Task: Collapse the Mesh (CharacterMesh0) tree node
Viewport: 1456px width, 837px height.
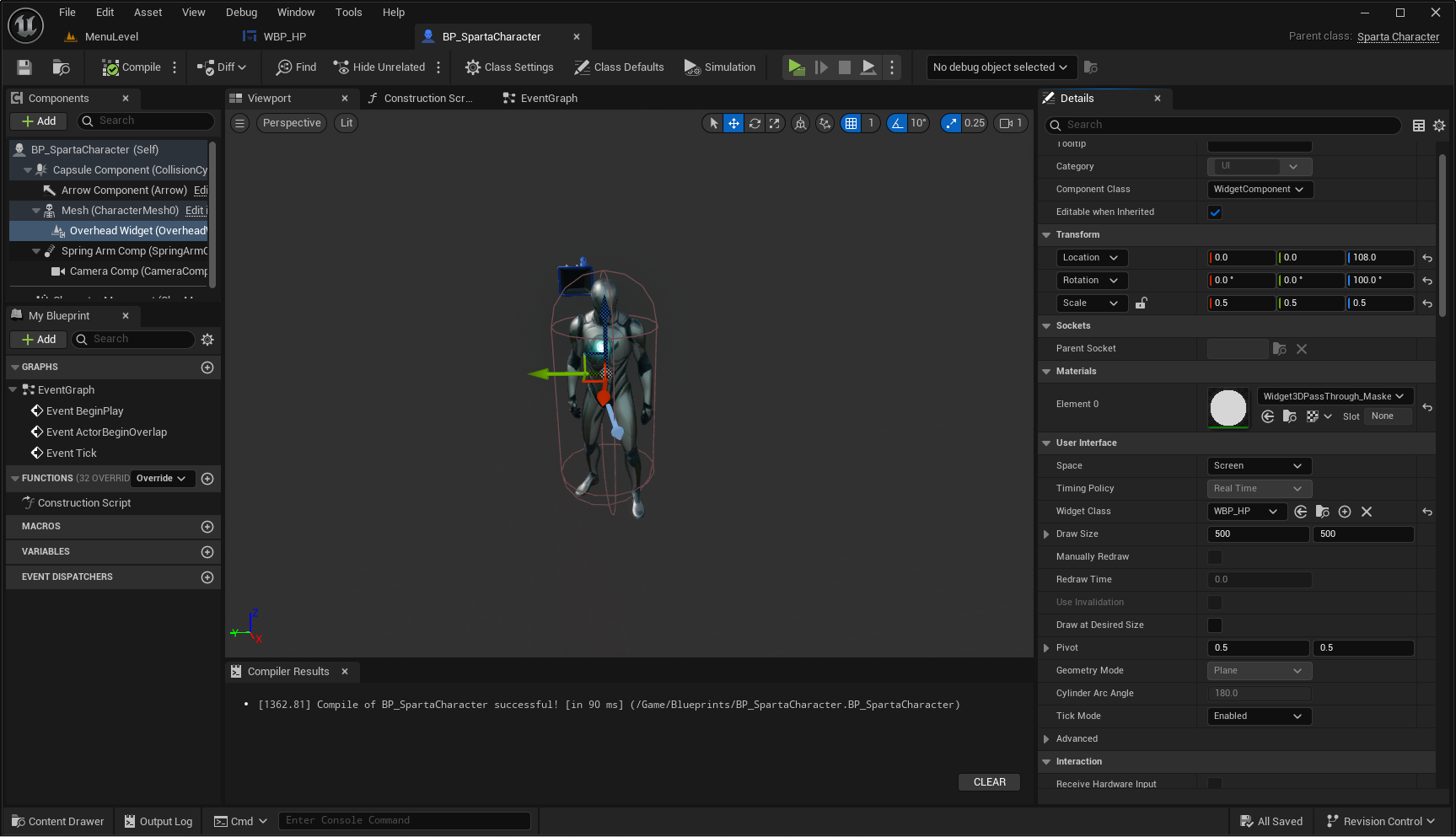Action: pos(36,211)
